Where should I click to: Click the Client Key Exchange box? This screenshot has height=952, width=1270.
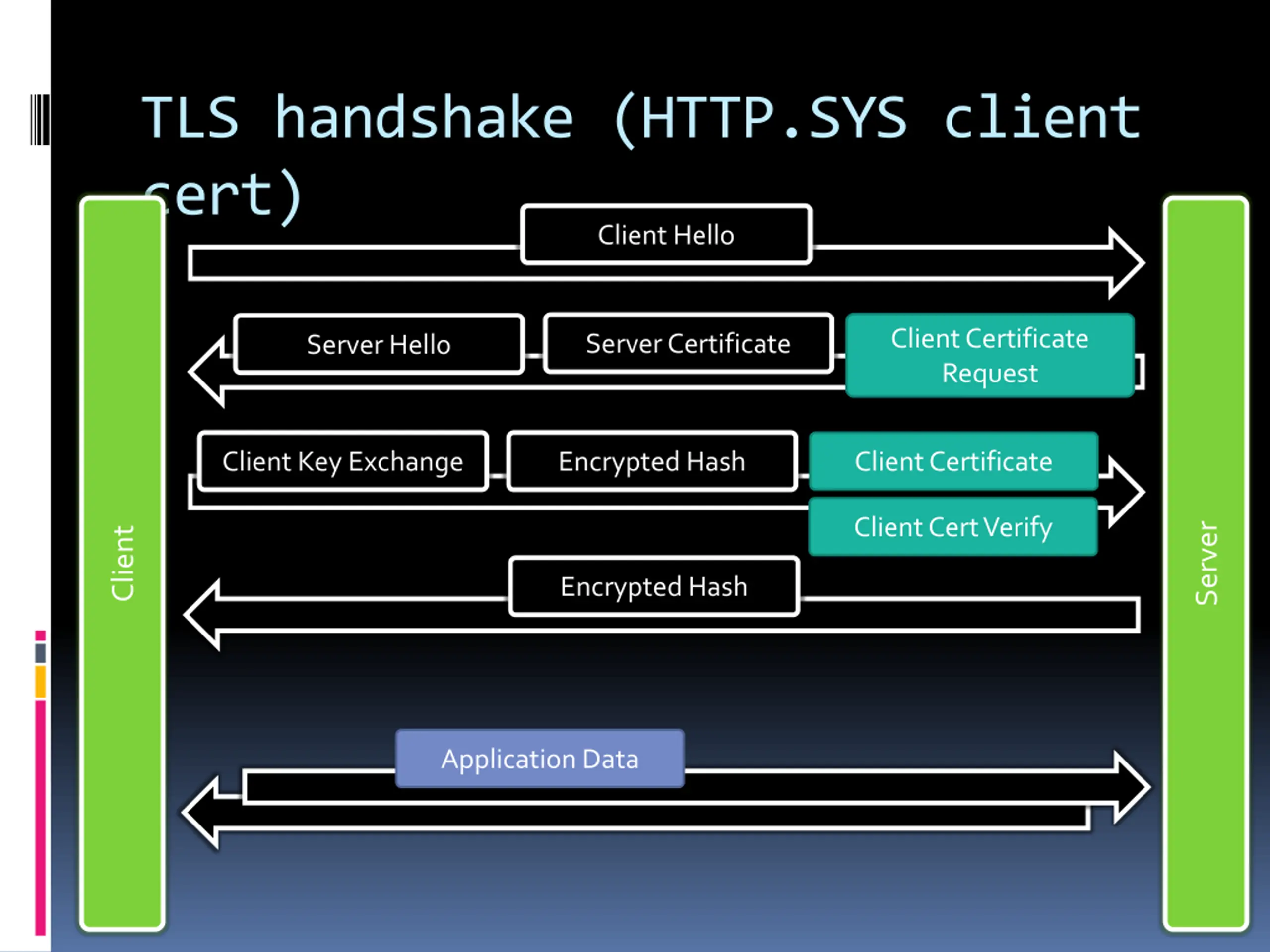pos(343,461)
